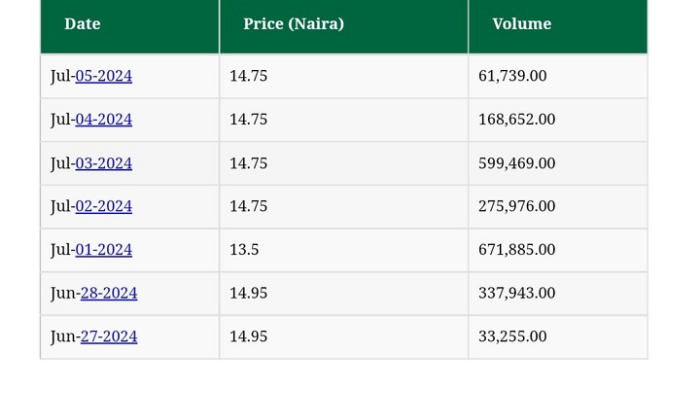
Task: Click the 14.95 price for Jun-28-2024
Action: click(x=248, y=293)
